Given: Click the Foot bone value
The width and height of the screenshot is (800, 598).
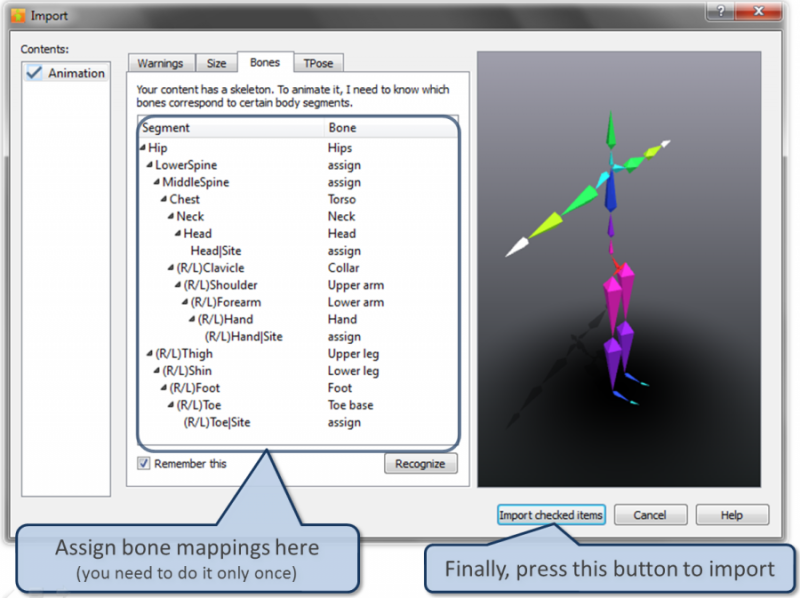Looking at the screenshot, I should coord(340,388).
